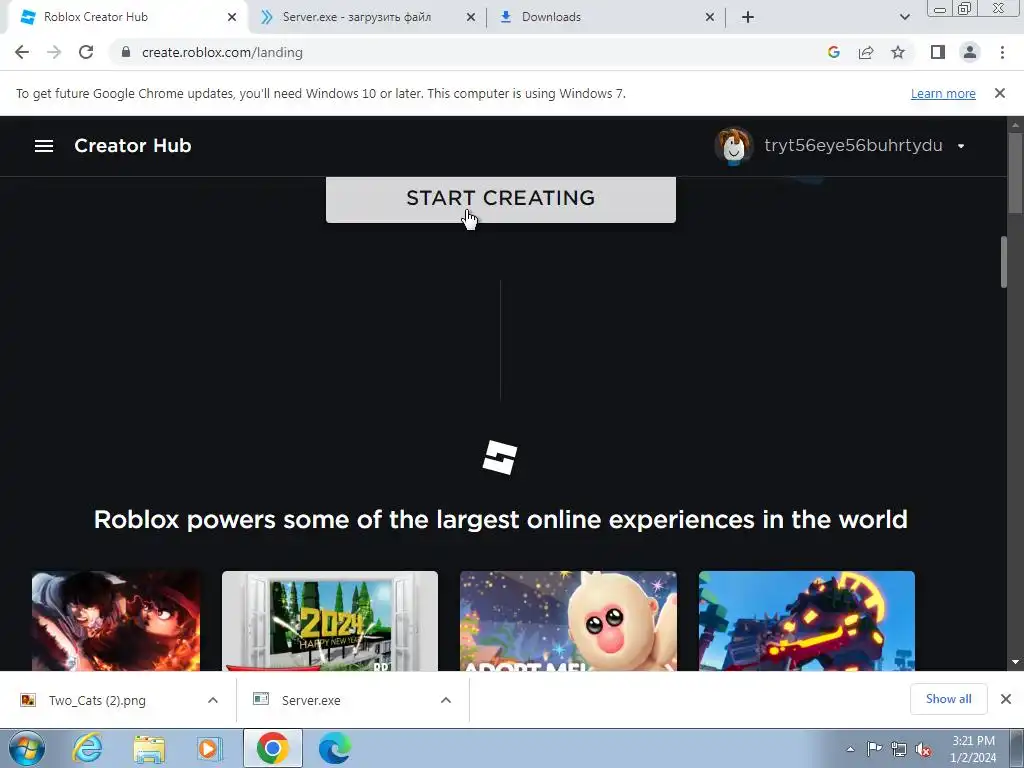The image size is (1024, 768).
Task: Open the Chrome profile icon
Action: point(970,52)
